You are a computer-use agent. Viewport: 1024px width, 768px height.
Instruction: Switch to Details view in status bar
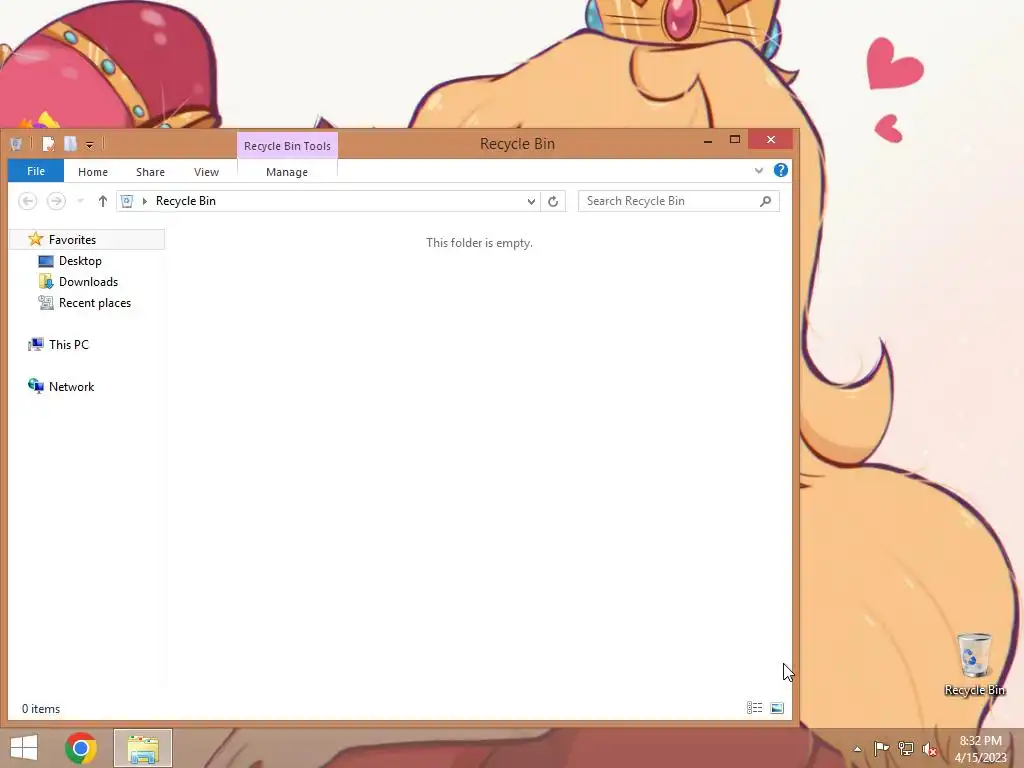tap(754, 707)
